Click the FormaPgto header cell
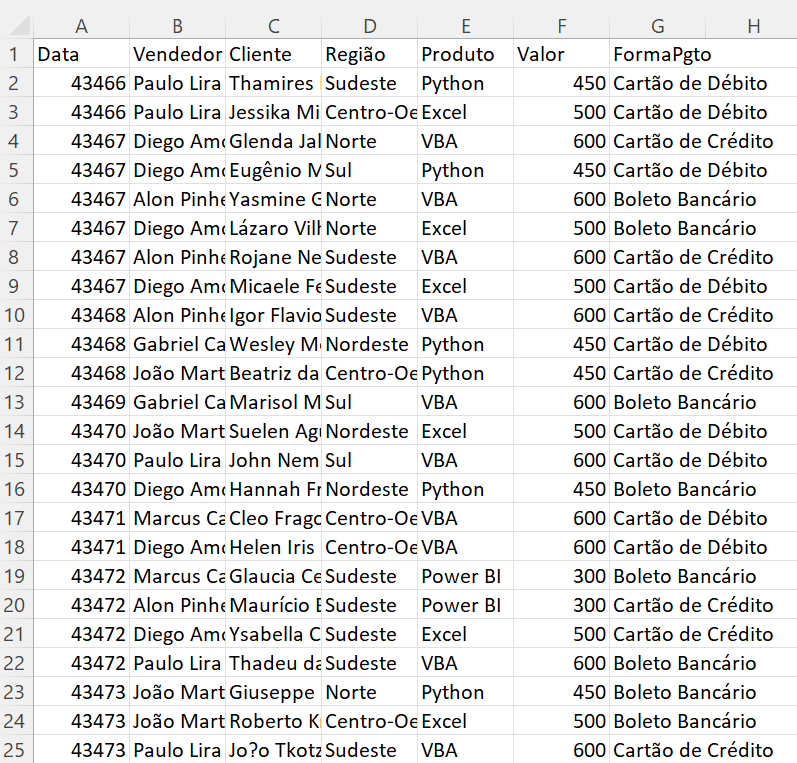 pos(658,54)
